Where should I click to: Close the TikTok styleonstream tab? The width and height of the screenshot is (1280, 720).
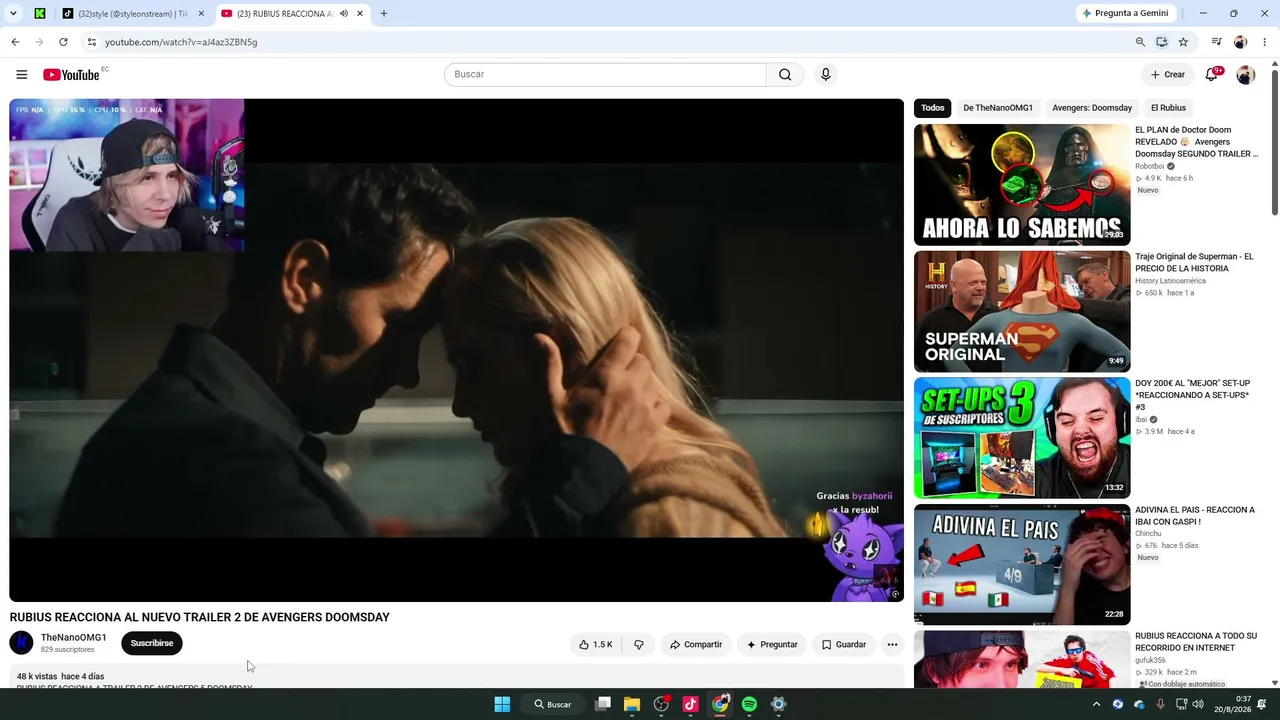coord(201,14)
